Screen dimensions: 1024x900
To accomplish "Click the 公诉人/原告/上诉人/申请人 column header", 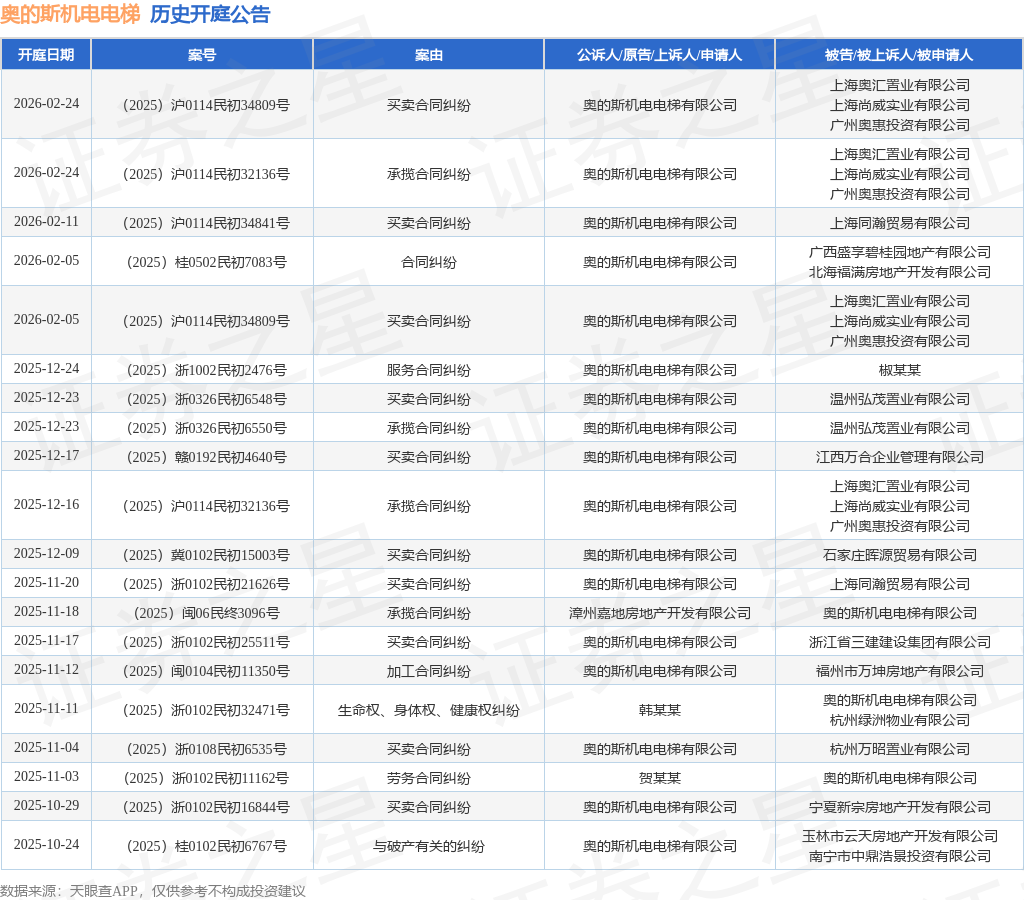I will (660, 55).
